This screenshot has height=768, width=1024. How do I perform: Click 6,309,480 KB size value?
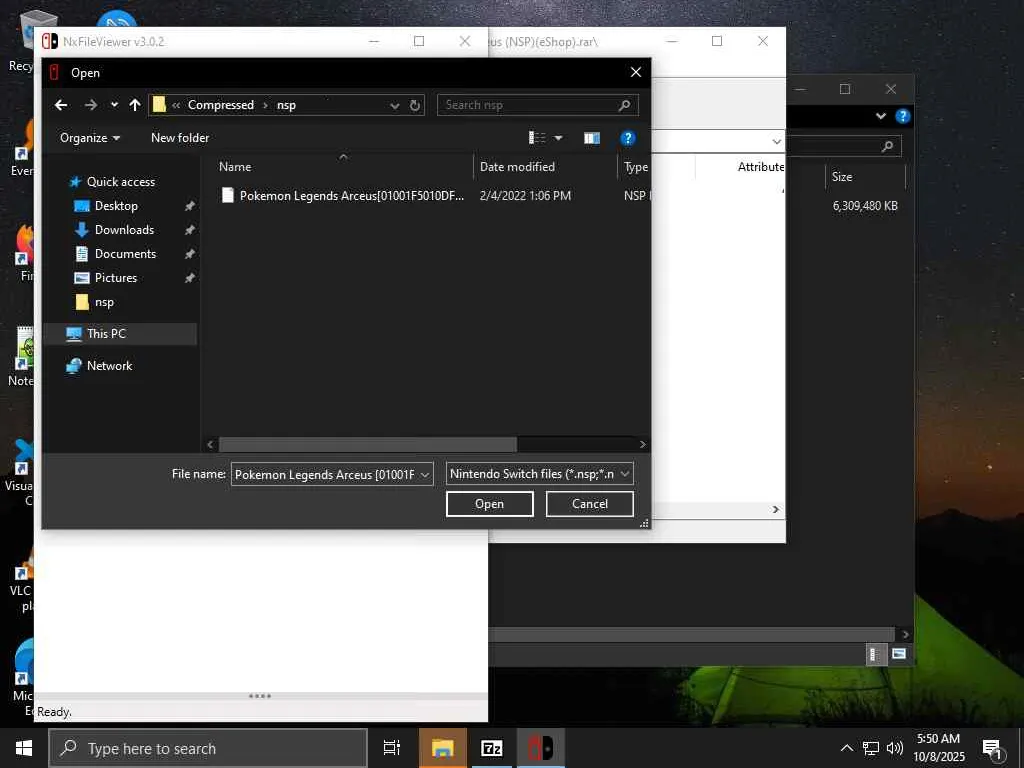tap(865, 206)
